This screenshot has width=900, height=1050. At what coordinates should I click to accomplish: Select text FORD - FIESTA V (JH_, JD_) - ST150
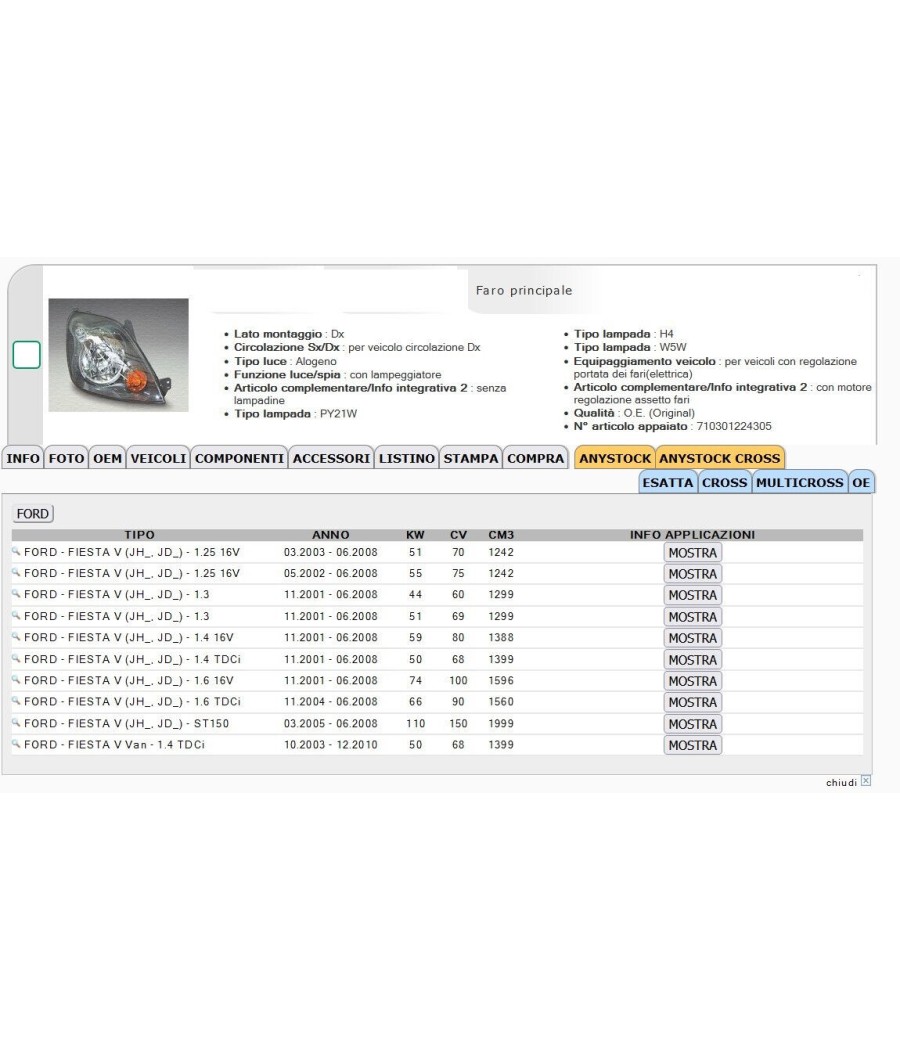[127, 723]
